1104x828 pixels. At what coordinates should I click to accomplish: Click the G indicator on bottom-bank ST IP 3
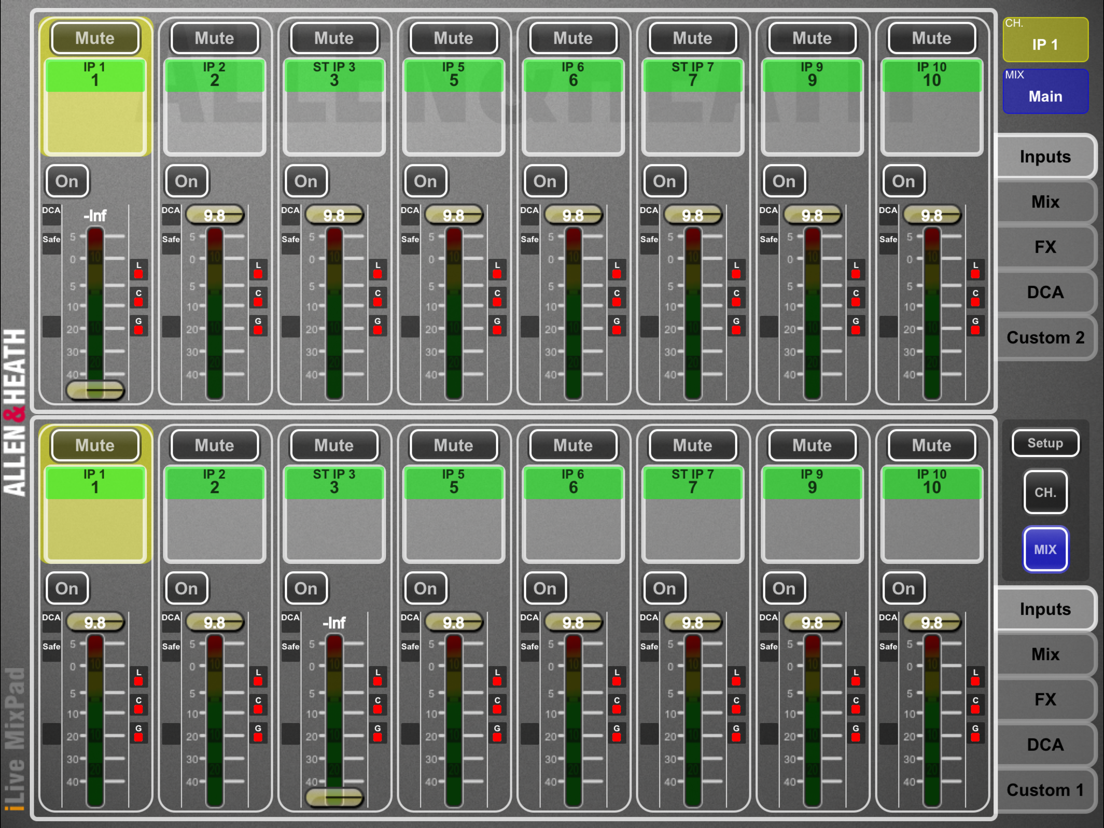click(377, 732)
